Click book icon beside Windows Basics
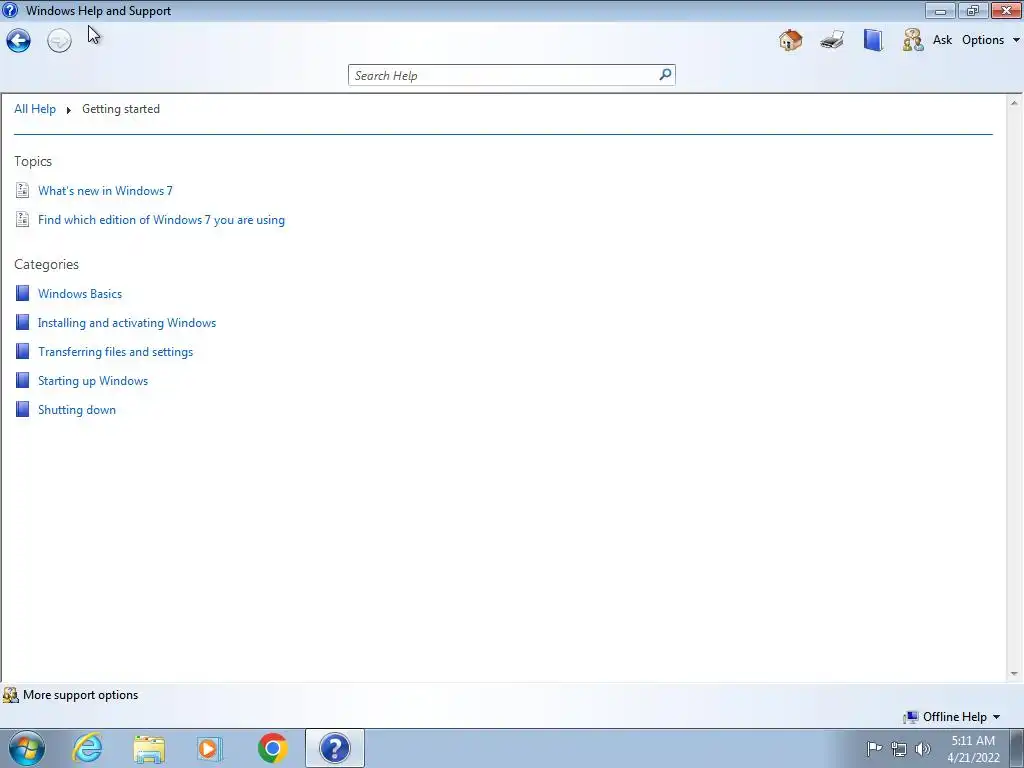1024x768 pixels. click(22, 293)
